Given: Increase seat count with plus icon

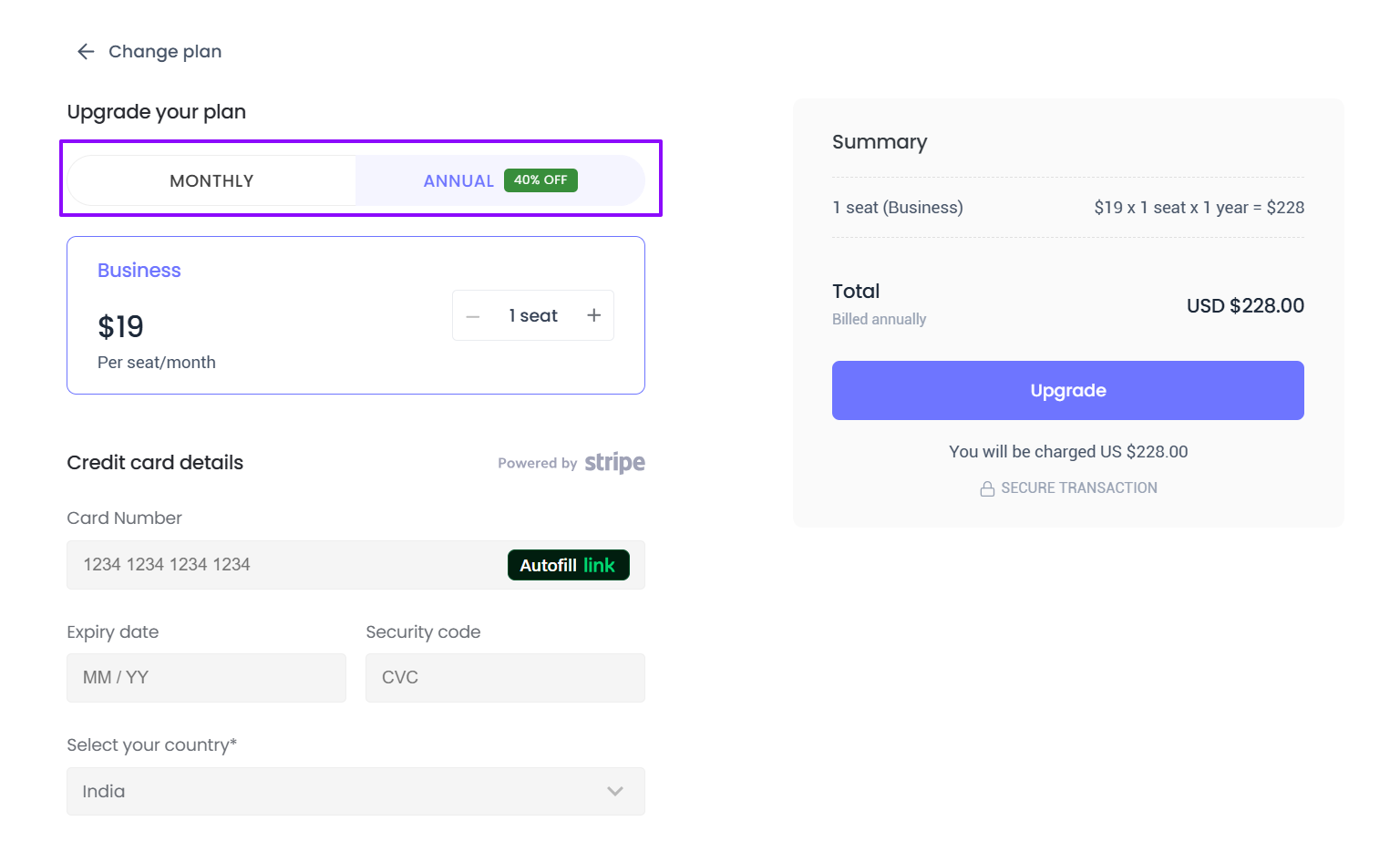Looking at the screenshot, I should tap(594, 315).
